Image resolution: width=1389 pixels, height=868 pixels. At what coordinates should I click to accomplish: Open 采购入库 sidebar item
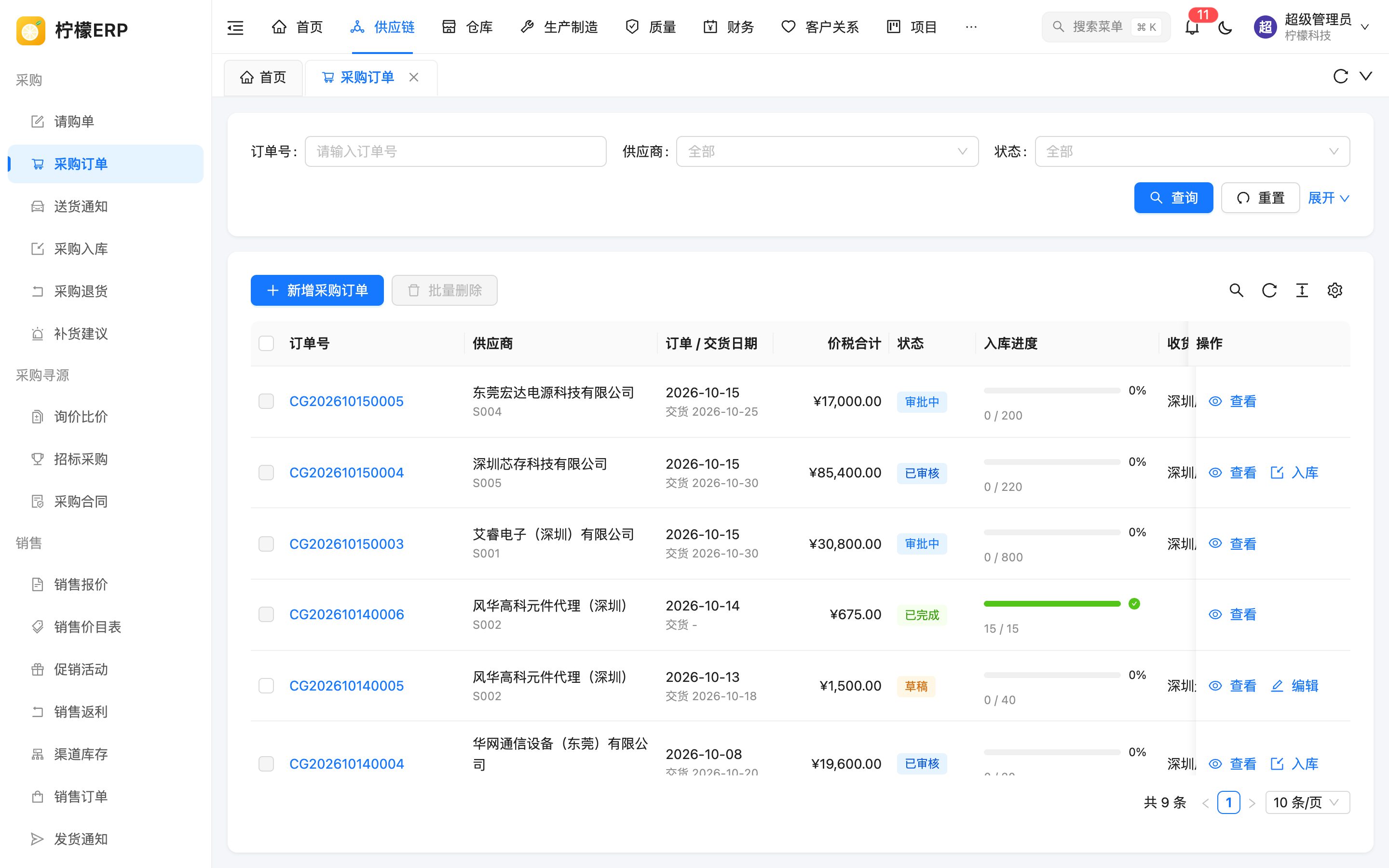point(106,249)
